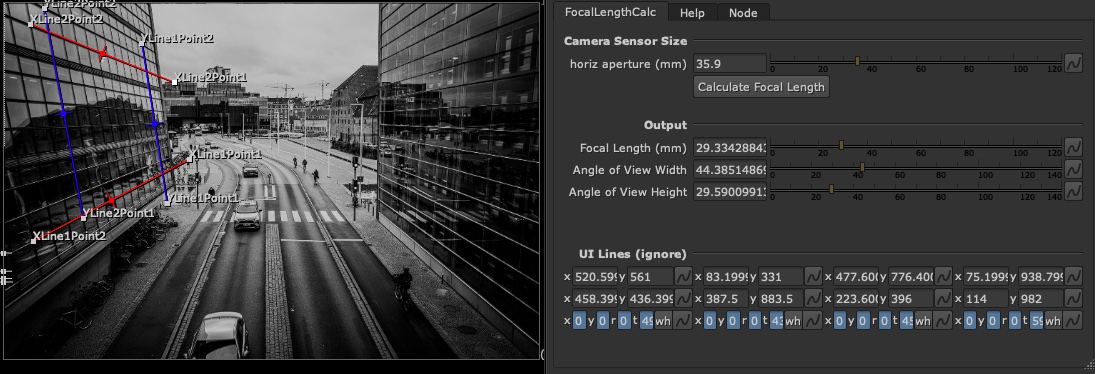Open the FocalLengthCalc tab
The width and height of the screenshot is (1095, 374).
tap(610, 12)
